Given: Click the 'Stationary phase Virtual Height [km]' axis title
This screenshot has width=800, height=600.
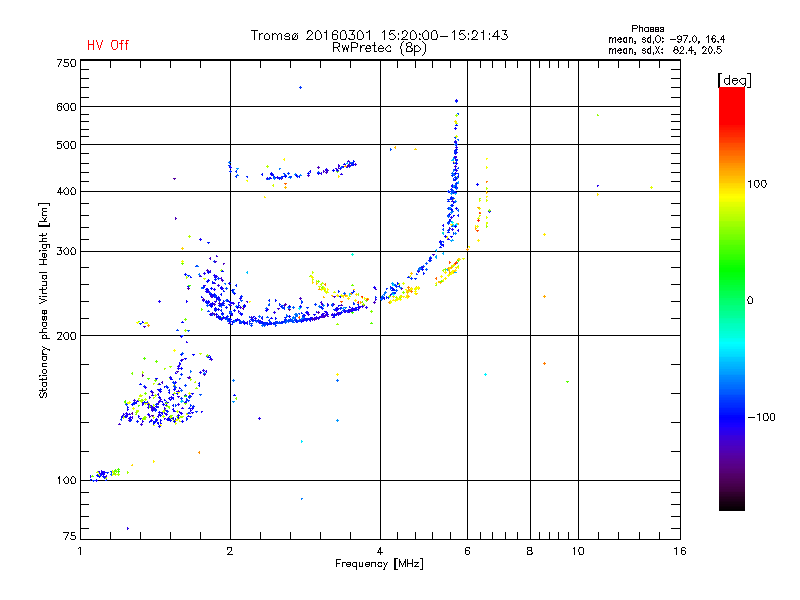Looking at the screenshot, I should coord(43,300).
